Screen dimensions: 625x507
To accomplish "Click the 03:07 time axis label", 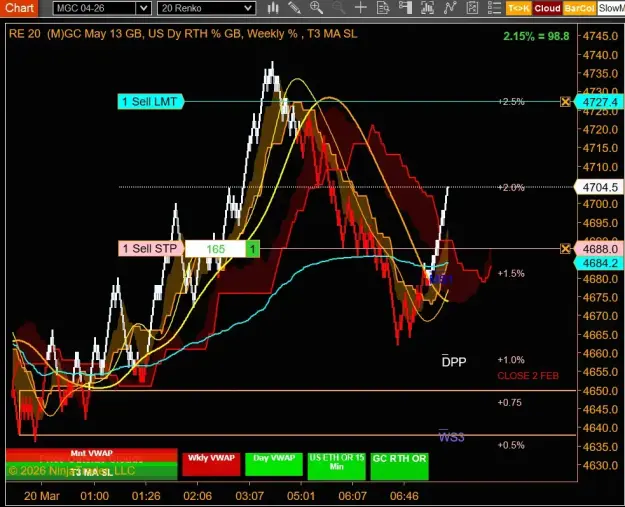I will tap(250, 496).
